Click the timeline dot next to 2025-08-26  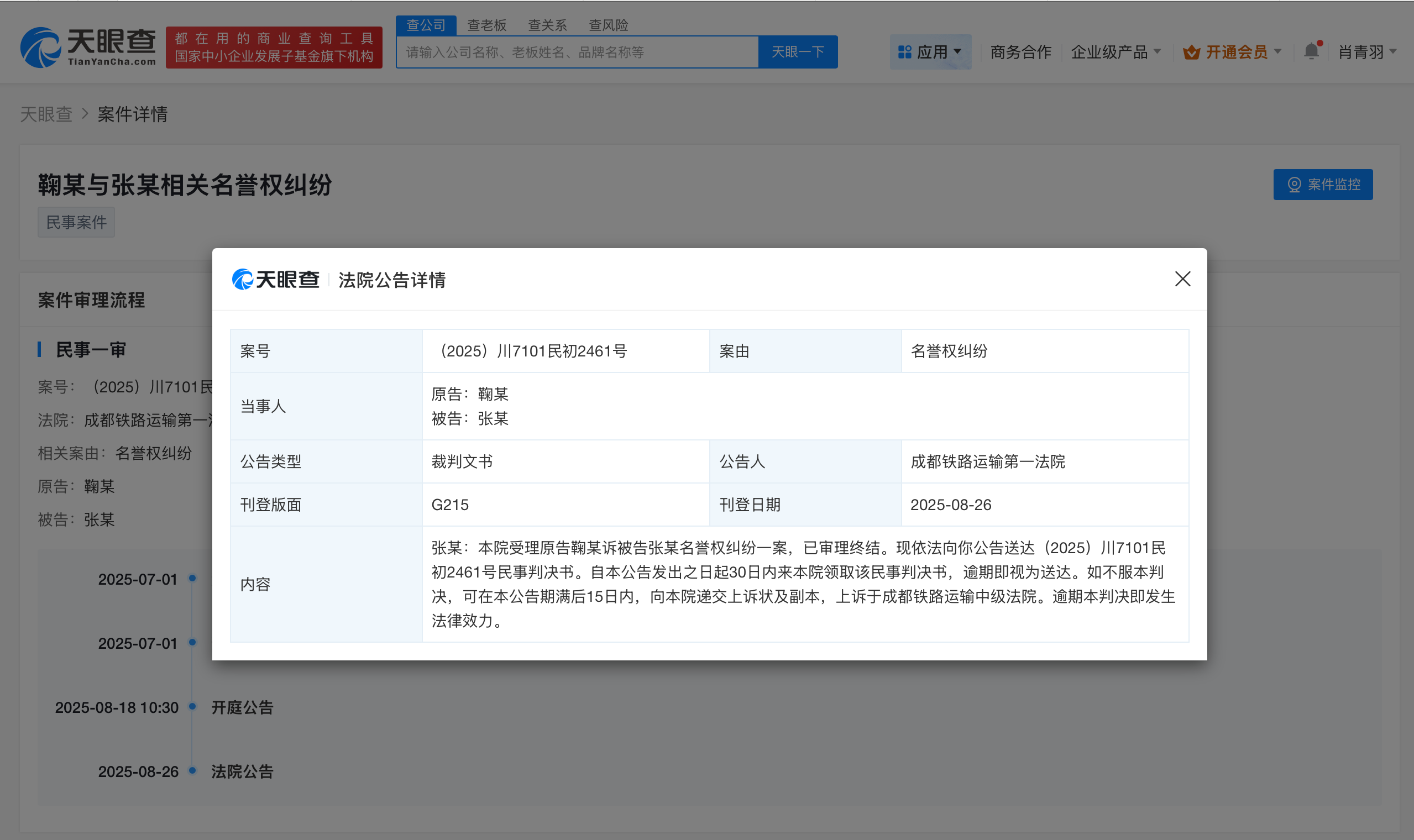tap(192, 771)
